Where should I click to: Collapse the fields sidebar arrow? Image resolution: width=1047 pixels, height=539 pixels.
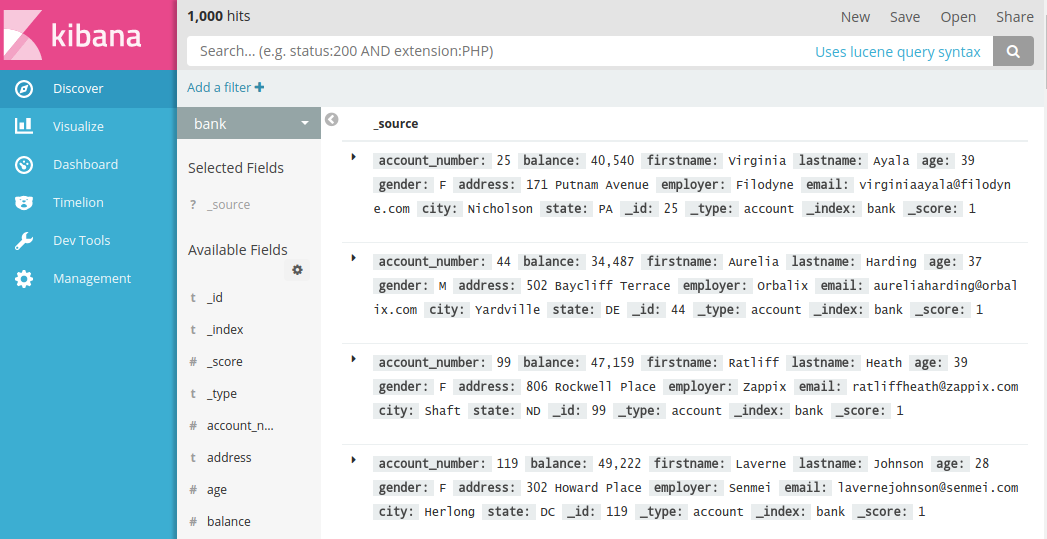coord(332,120)
